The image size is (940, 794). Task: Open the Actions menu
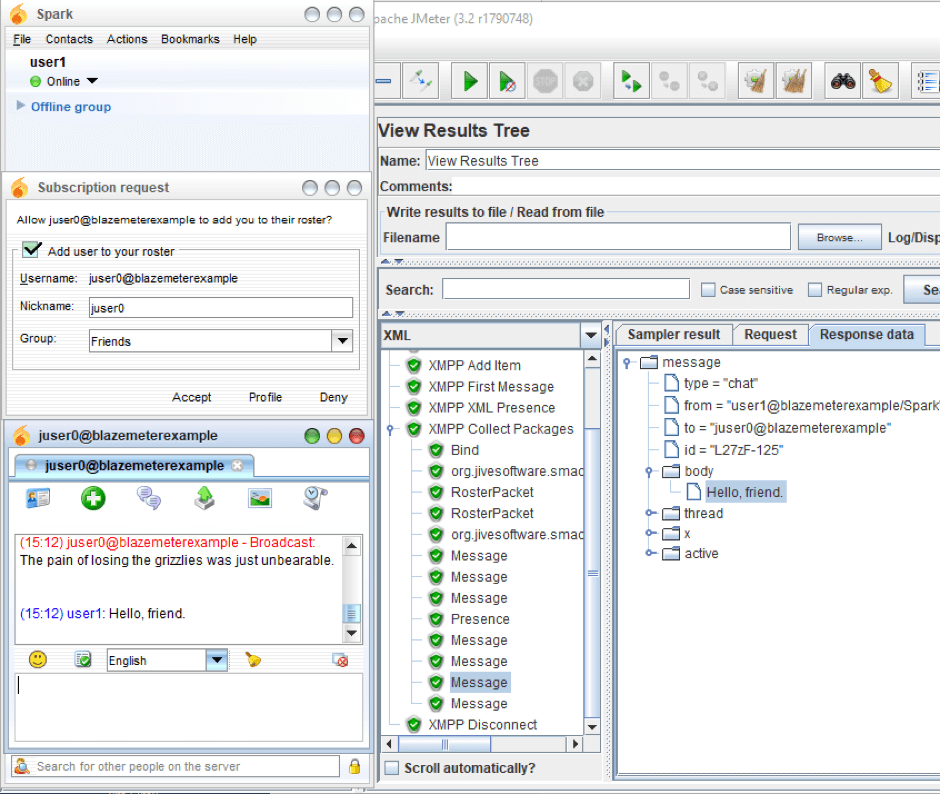[x=127, y=39]
